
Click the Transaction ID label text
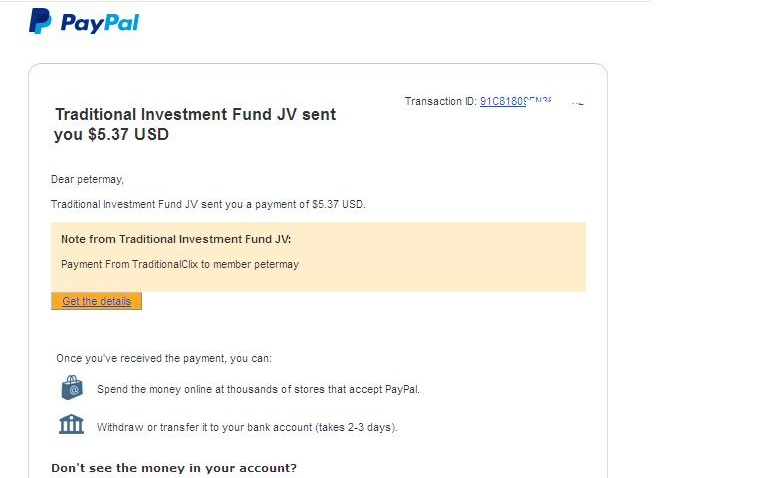click(x=440, y=102)
